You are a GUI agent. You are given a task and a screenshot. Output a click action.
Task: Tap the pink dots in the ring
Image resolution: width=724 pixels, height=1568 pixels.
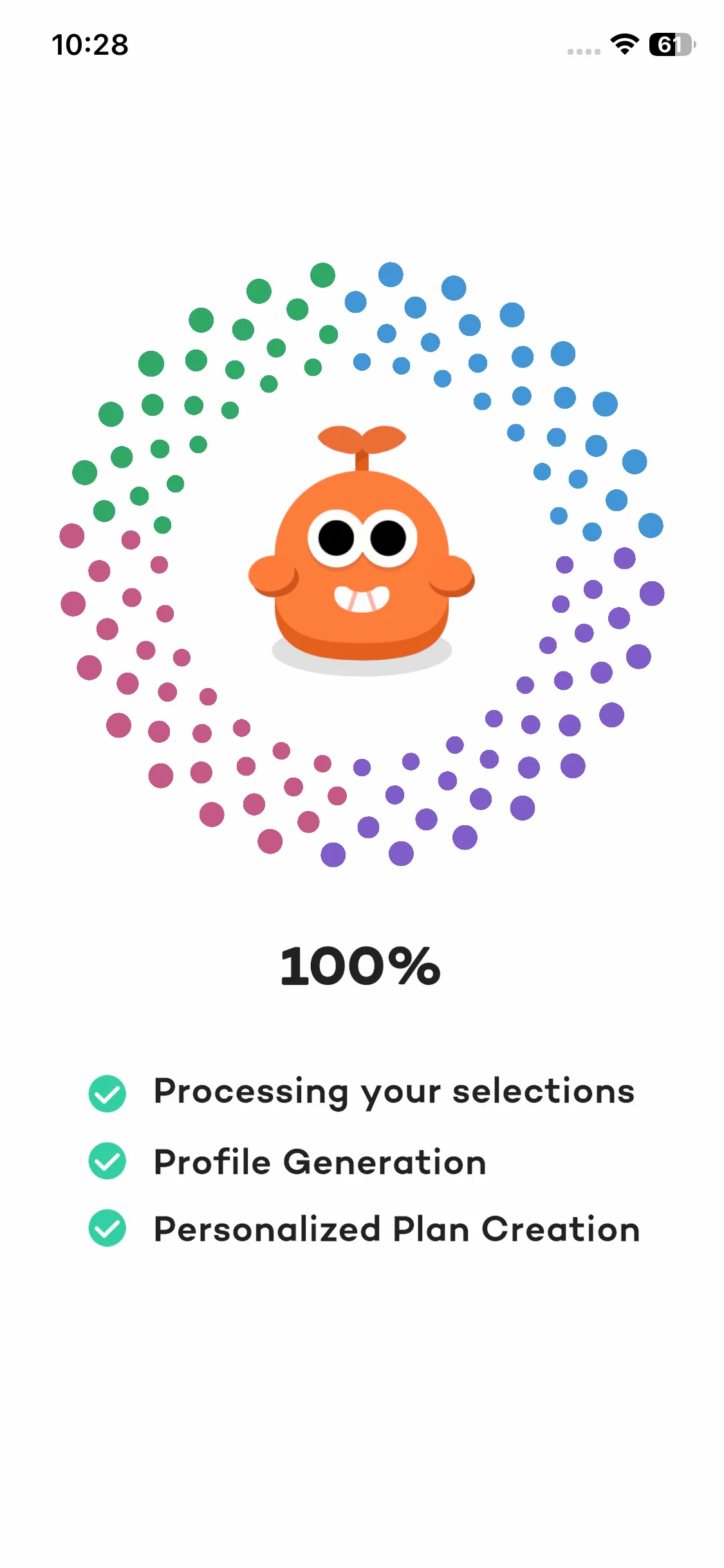tap(159, 731)
